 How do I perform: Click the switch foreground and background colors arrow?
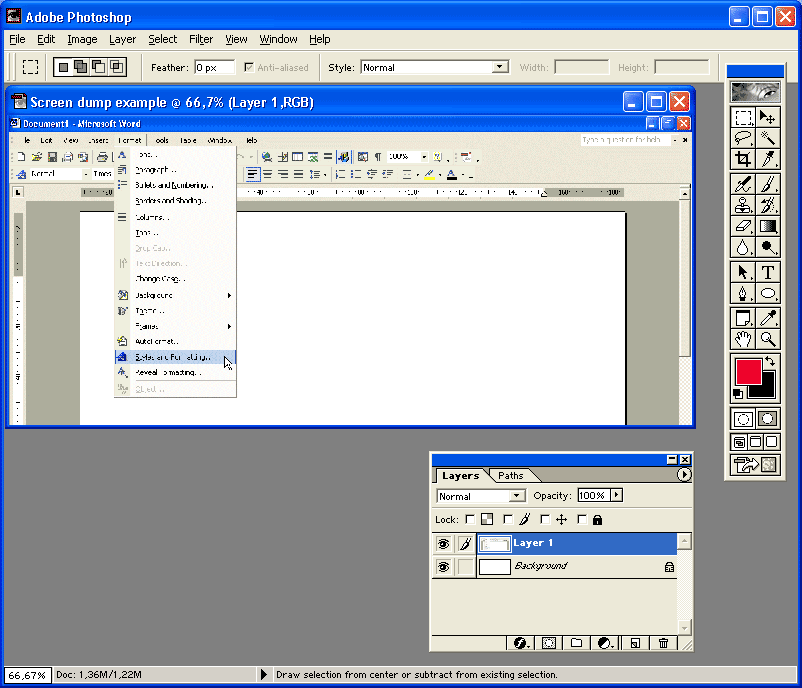pyautogui.click(x=770, y=361)
